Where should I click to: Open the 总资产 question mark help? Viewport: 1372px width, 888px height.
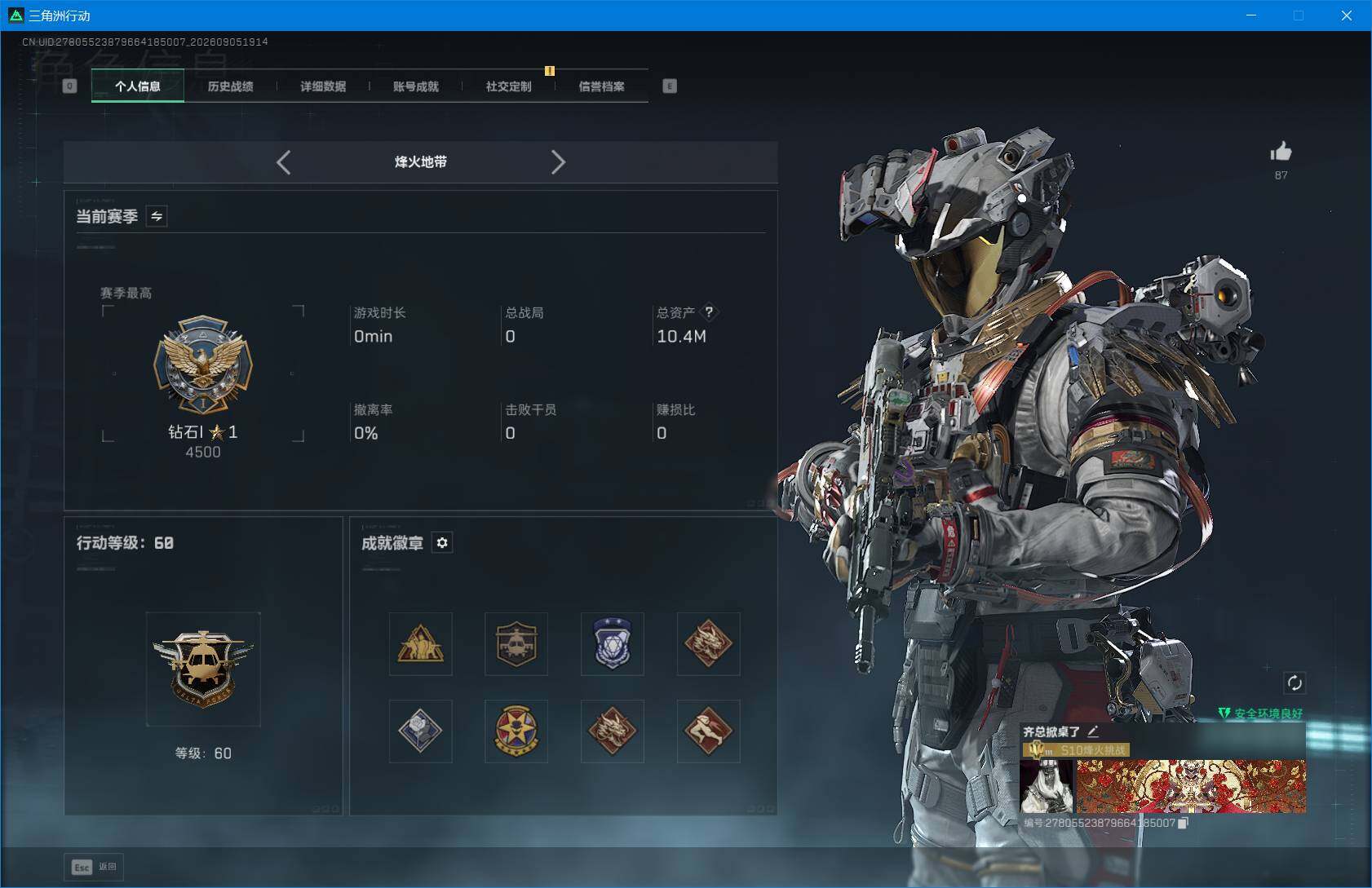pyautogui.click(x=709, y=311)
